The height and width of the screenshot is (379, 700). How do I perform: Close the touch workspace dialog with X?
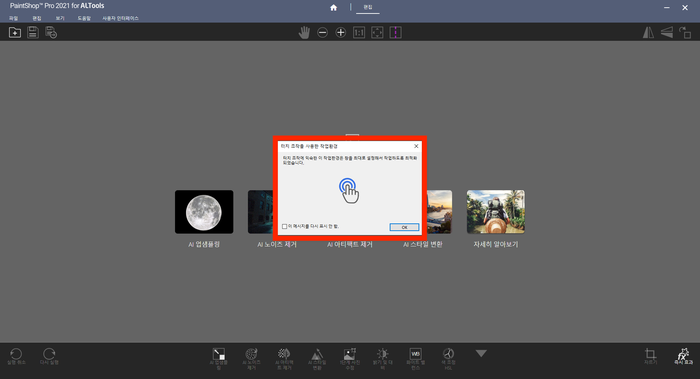coord(416,146)
